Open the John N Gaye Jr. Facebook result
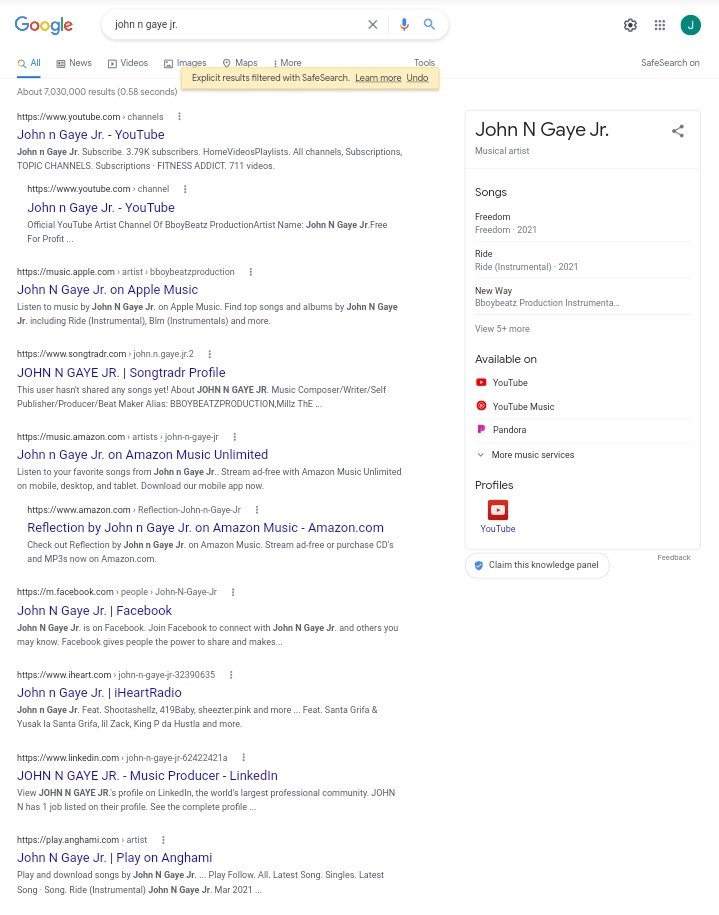This screenshot has height=915, width=719. tap(95, 610)
